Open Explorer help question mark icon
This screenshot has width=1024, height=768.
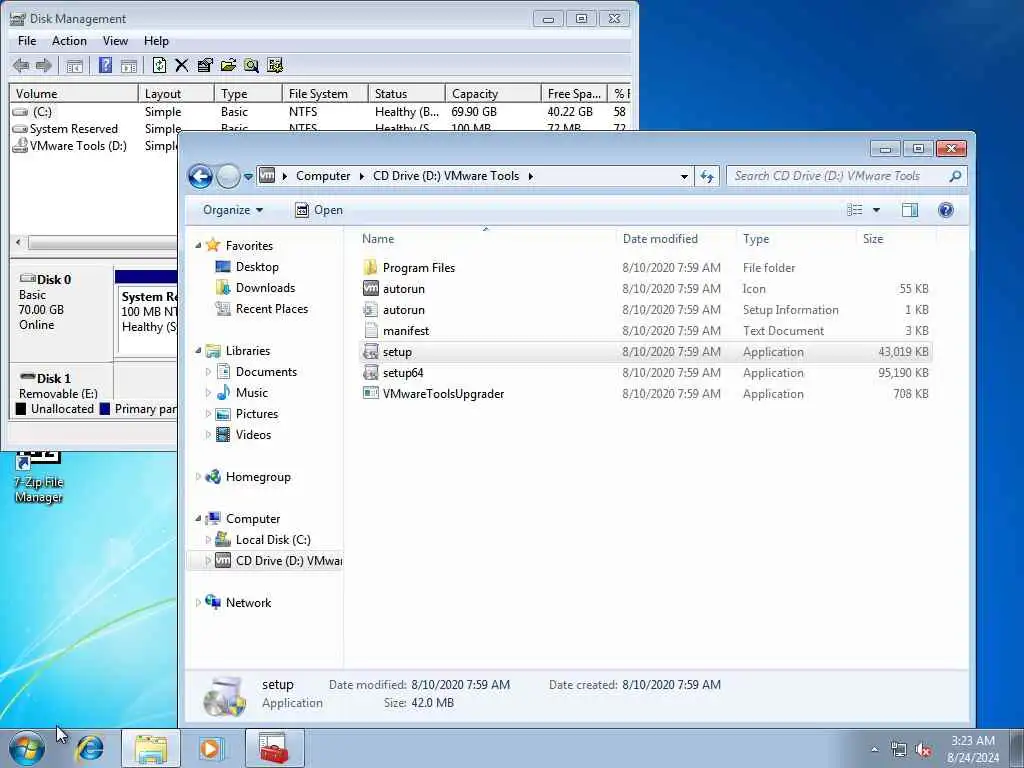(x=946, y=210)
